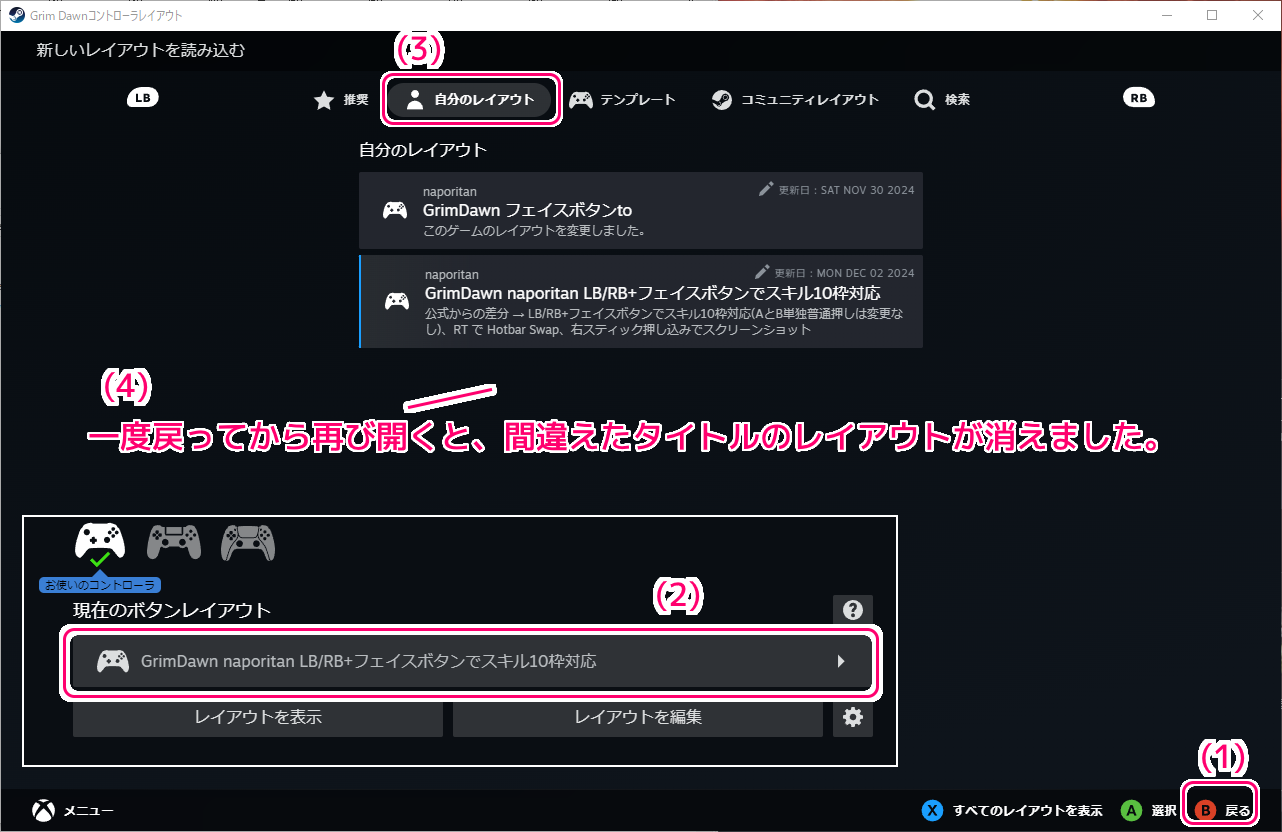The height and width of the screenshot is (832, 1282).
Task: Click the star icon of 推奨 tab
Action: click(x=323, y=100)
